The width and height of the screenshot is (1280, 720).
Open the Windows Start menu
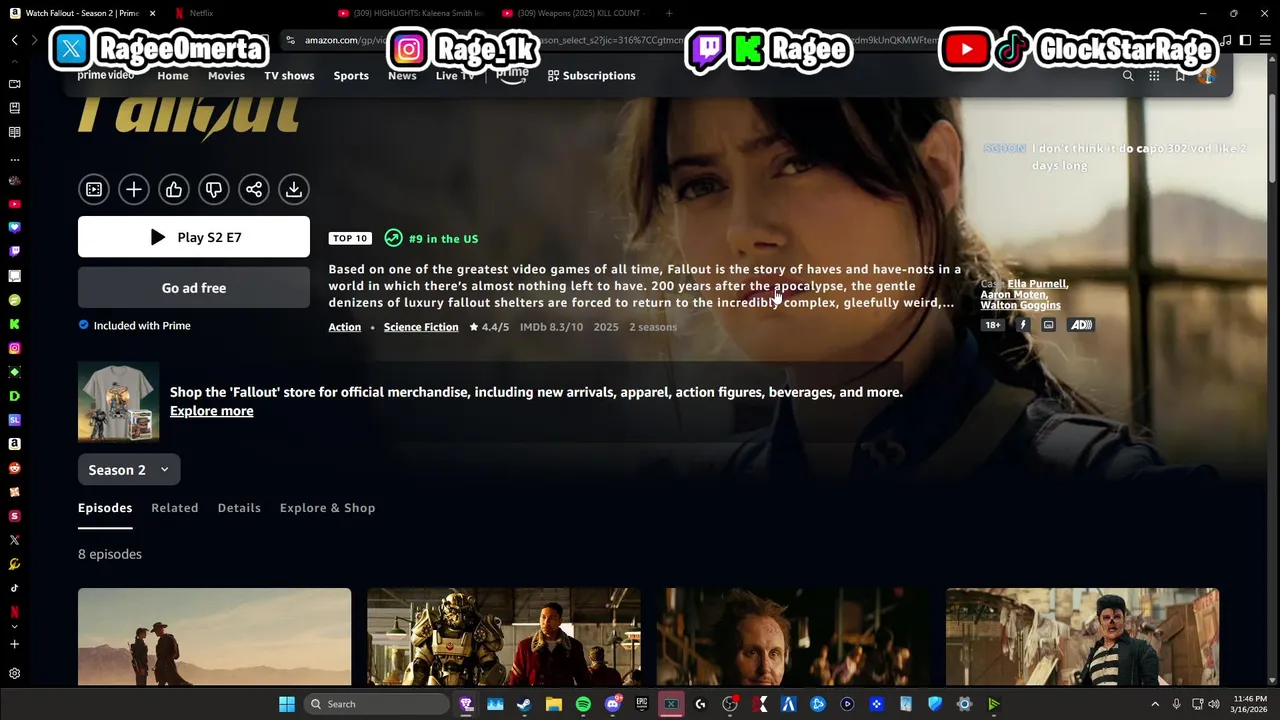point(287,704)
